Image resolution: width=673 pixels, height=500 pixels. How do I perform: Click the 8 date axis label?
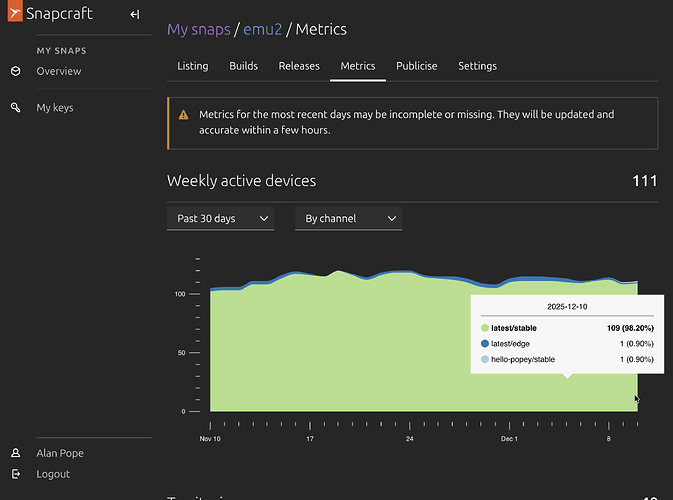609,439
